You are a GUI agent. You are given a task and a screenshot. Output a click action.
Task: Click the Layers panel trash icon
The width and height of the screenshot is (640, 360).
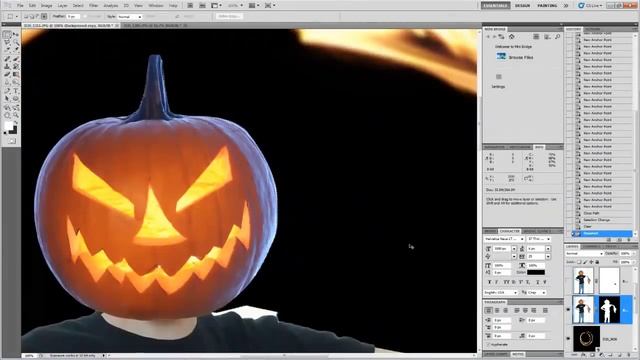629,355
